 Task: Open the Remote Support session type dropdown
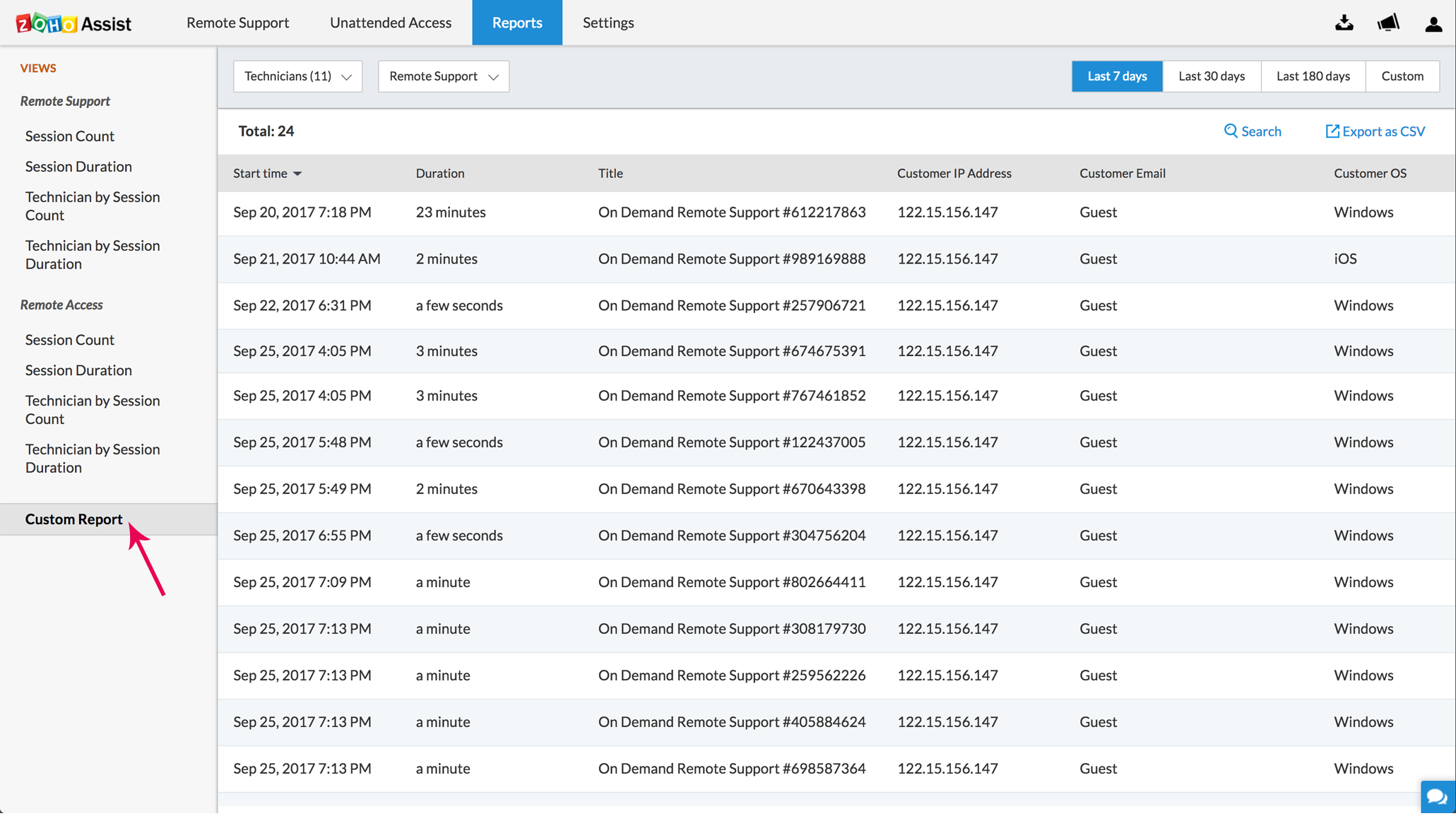click(x=443, y=76)
